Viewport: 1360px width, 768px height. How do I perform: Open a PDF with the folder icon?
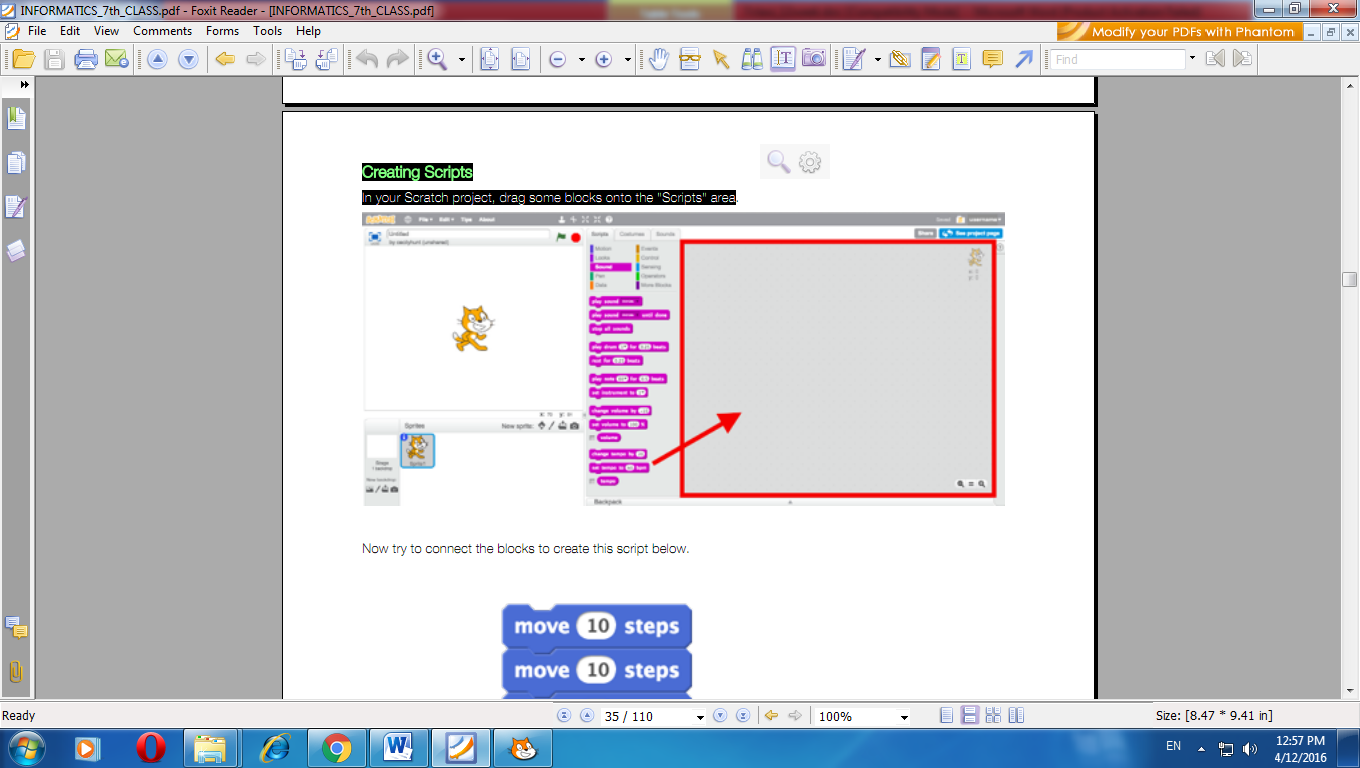23,59
